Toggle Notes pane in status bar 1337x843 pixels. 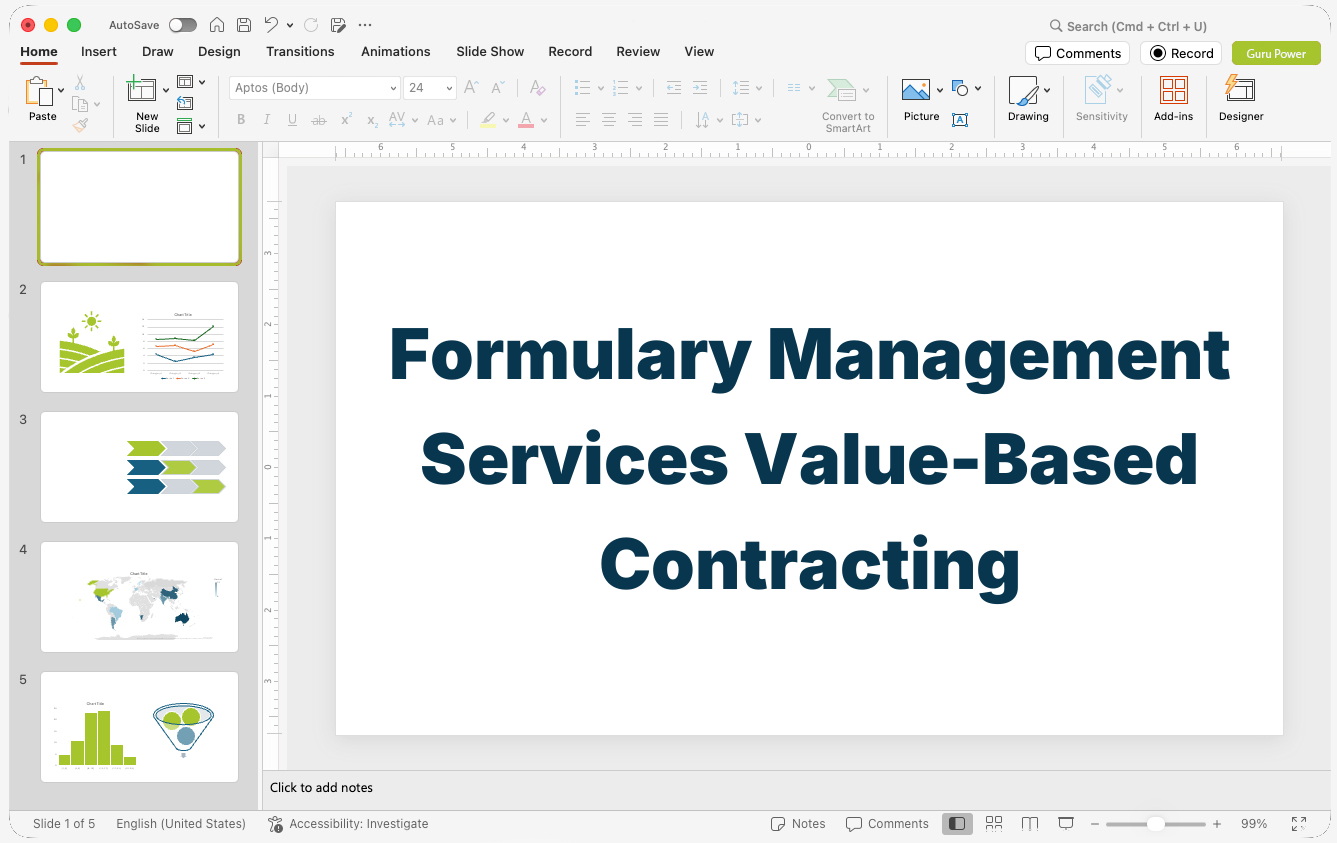coord(798,824)
